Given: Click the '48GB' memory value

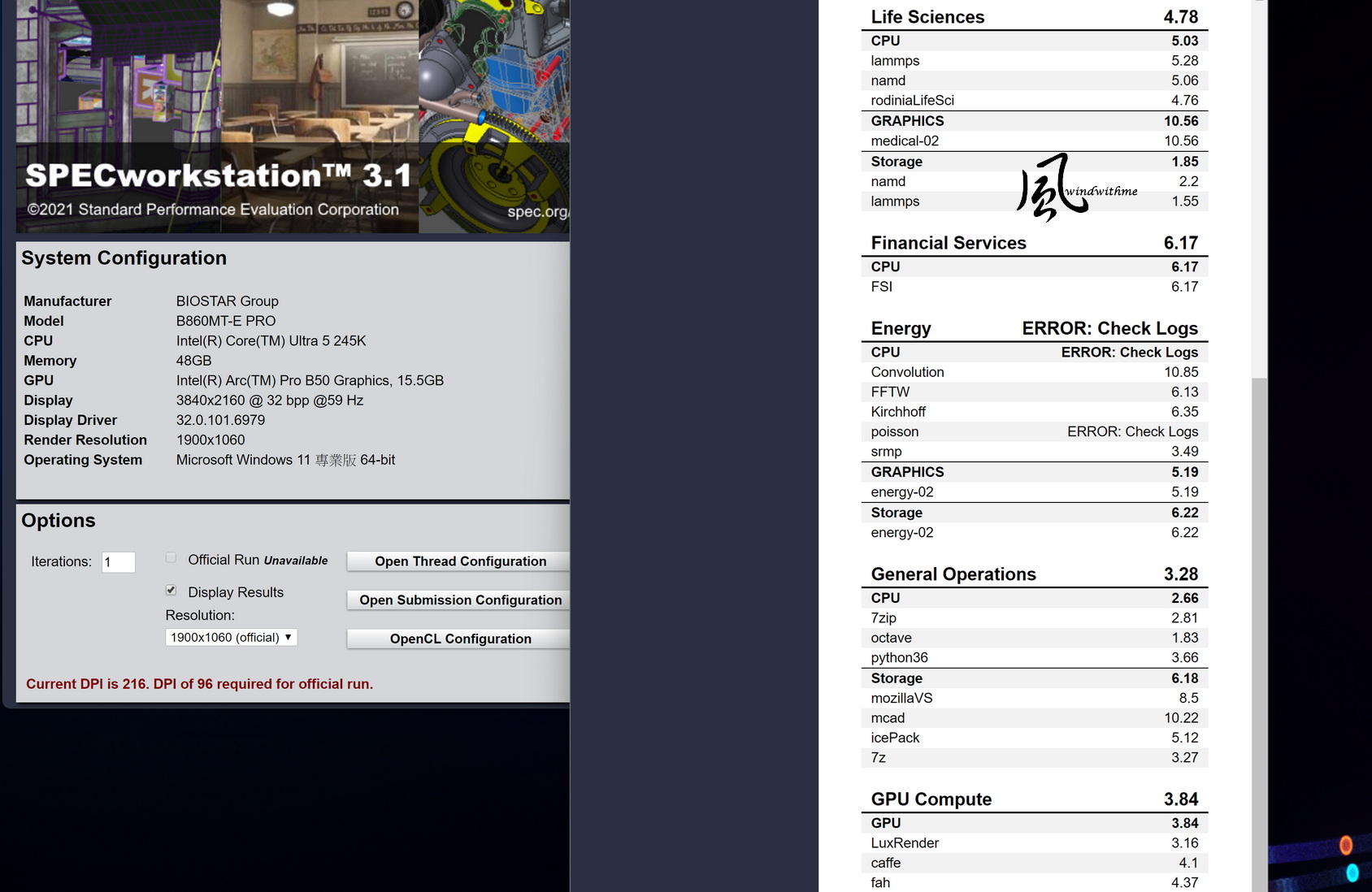Looking at the screenshot, I should coord(194,361).
